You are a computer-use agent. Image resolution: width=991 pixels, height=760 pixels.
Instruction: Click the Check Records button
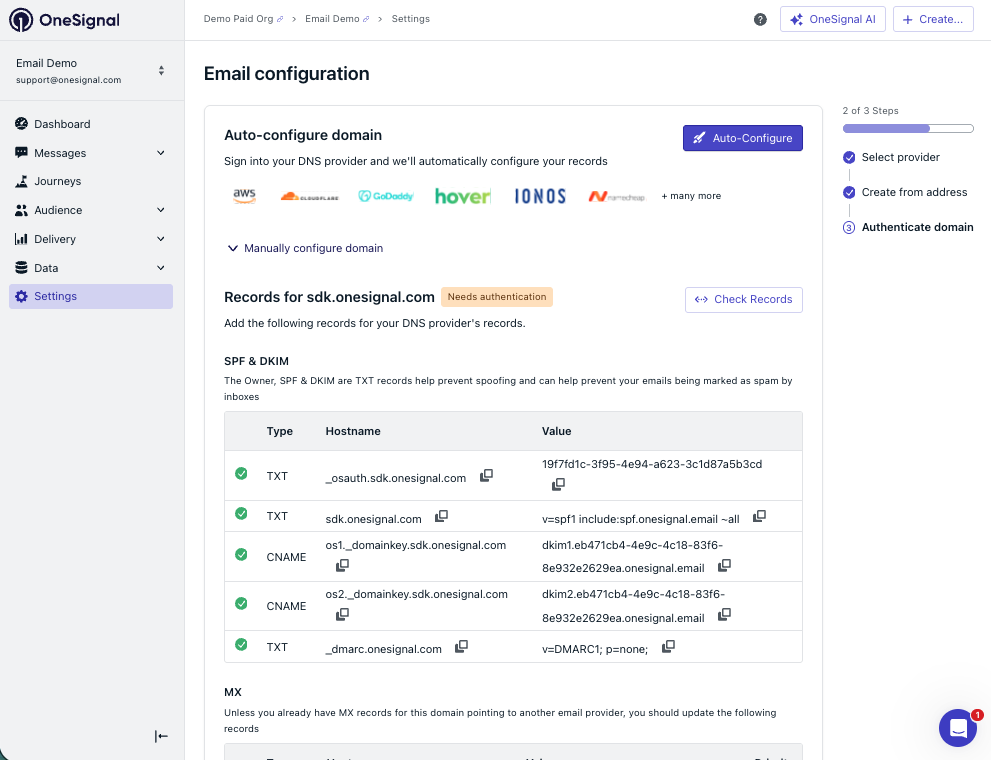coord(744,299)
